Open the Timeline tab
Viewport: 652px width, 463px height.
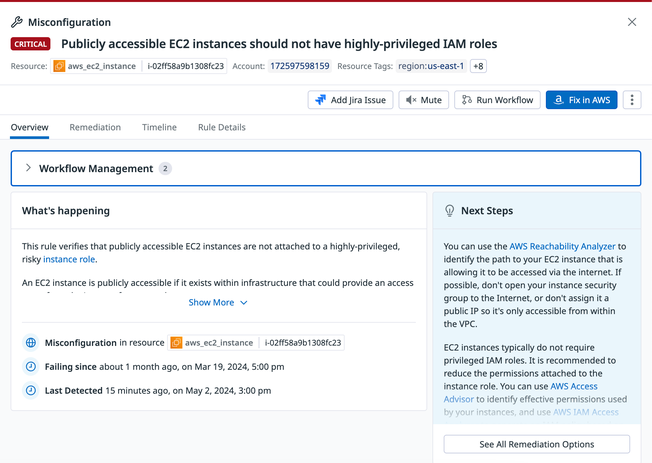click(159, 128)
